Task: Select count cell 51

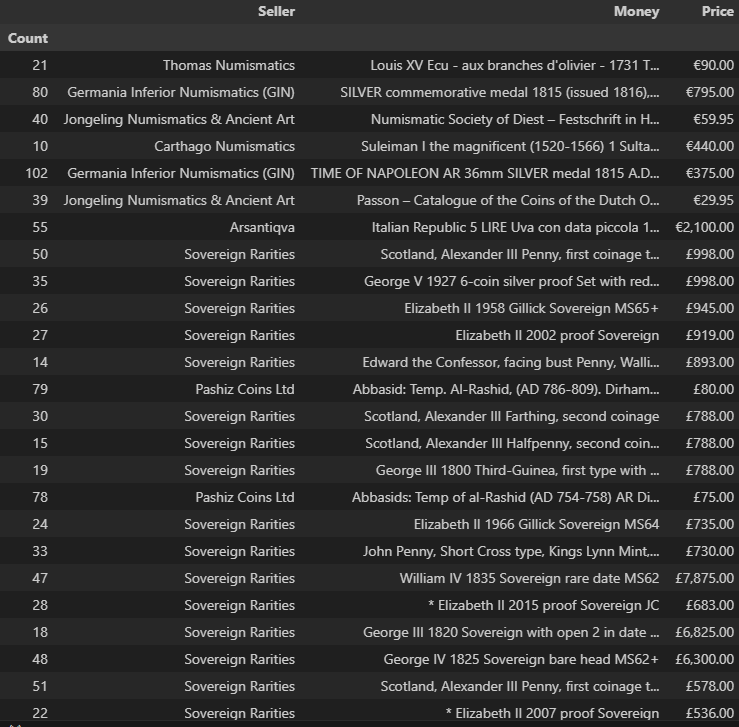Action: click(40, 686)
